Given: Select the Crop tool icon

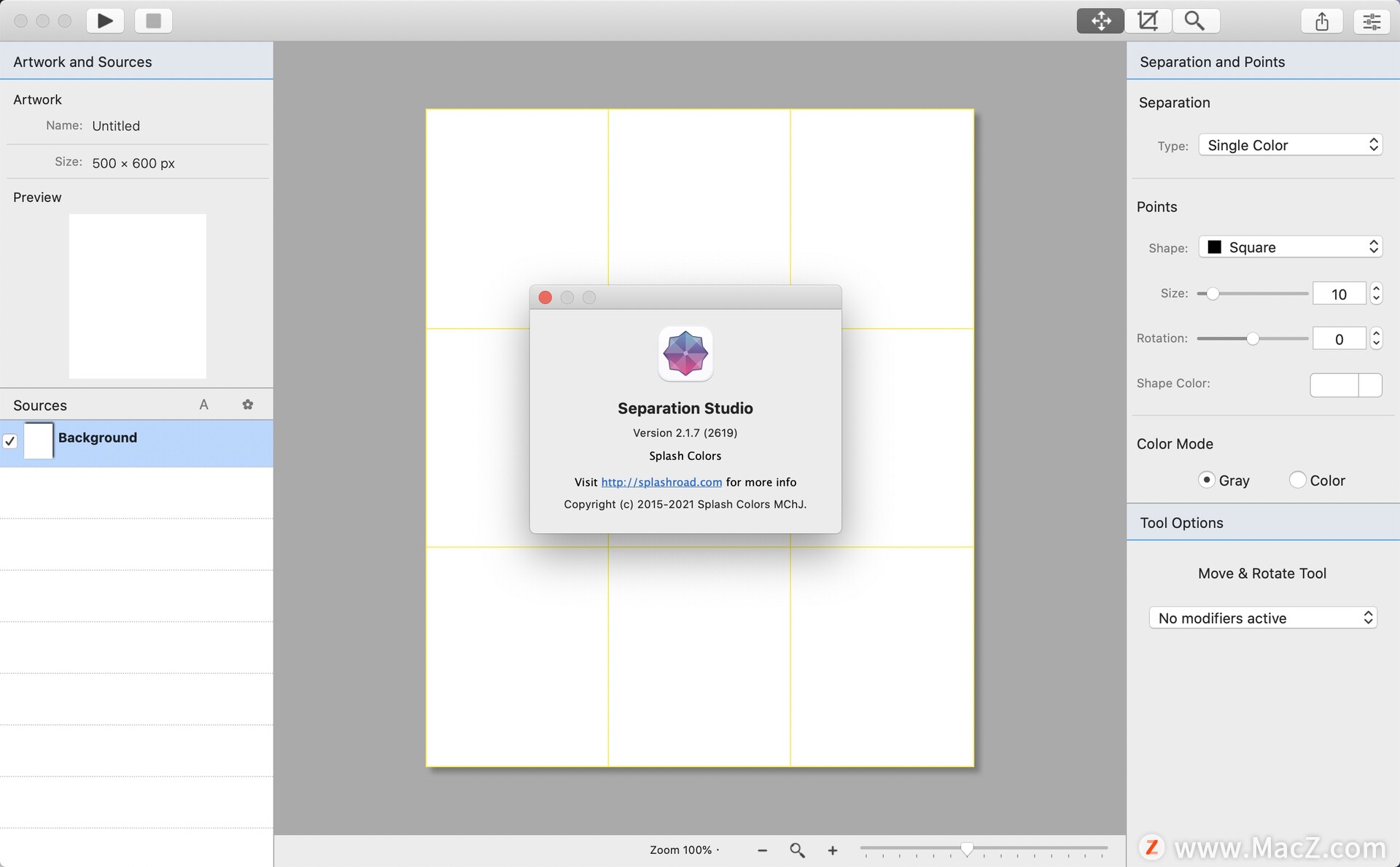Looking at the screenshot, I should coord(1148,20).
